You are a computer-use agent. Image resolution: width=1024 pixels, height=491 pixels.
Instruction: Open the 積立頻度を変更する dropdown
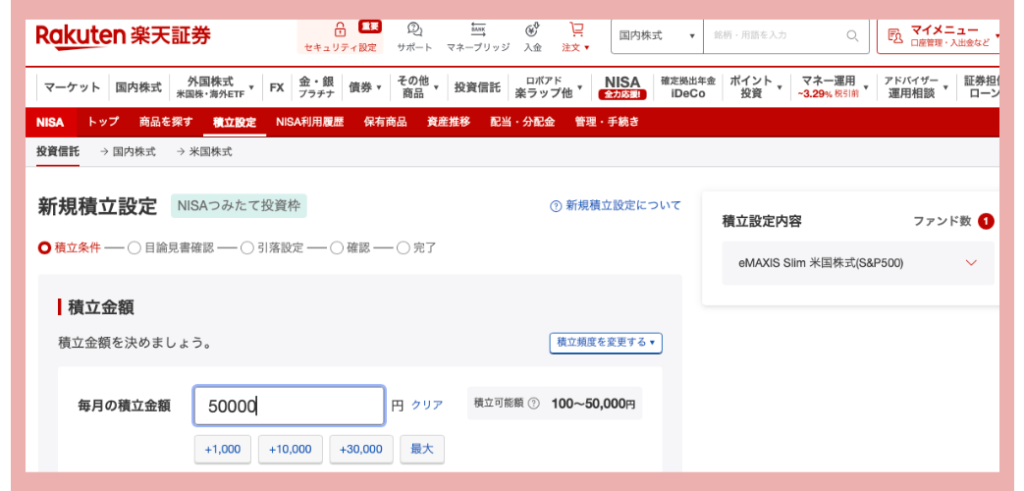(x=605, y=342)
